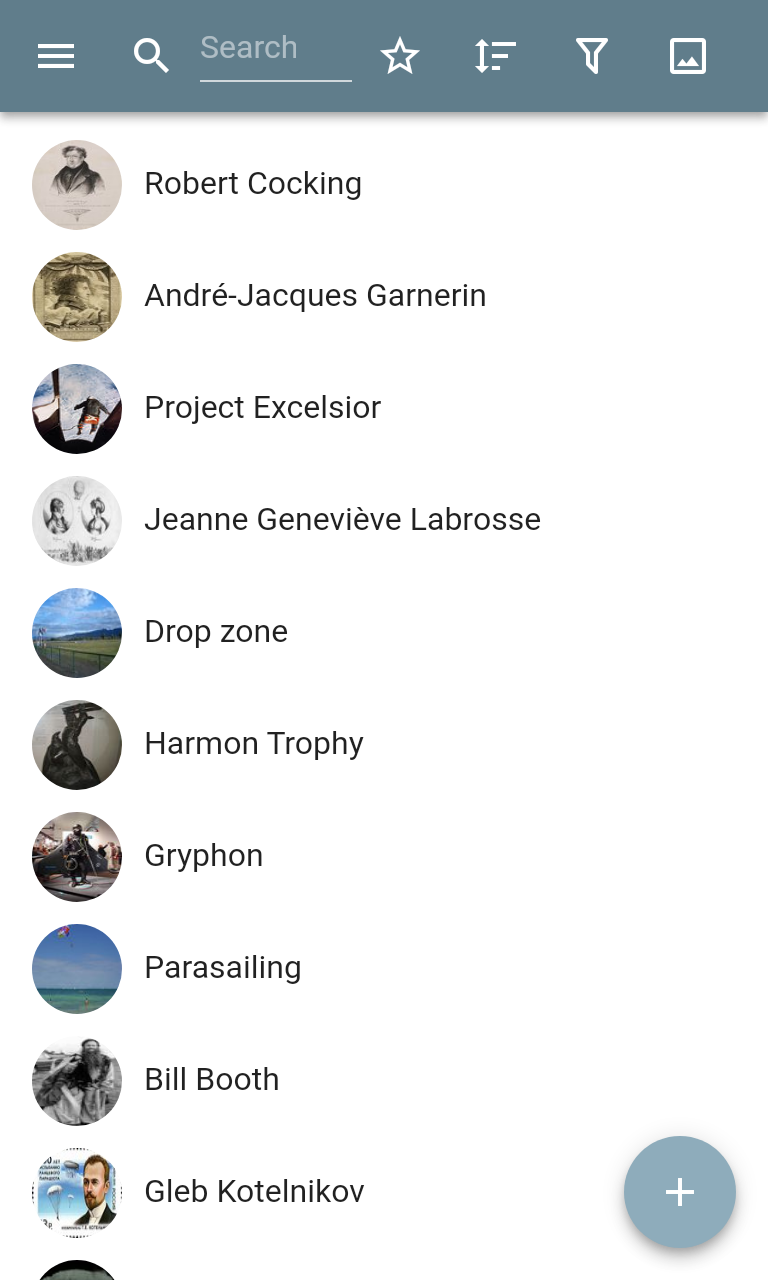Select Jeanne Geneviève Labrosse entry
This screenshot has height=1280, width=768.
tap(384, 520)
